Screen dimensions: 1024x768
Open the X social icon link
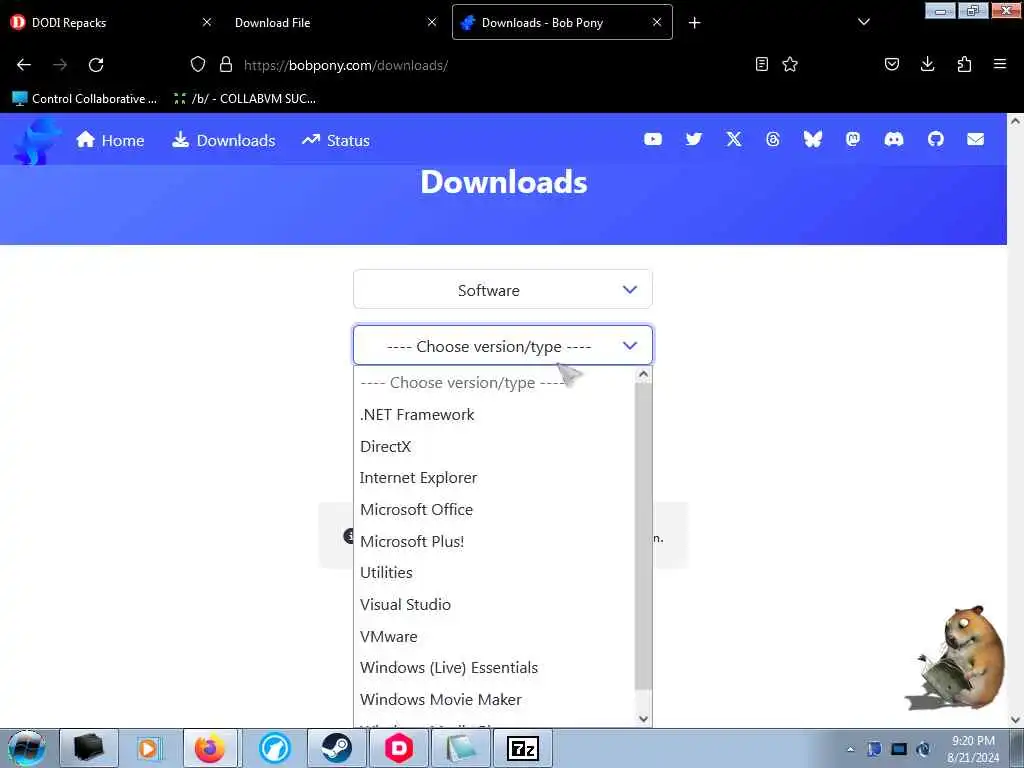(733, 139)
